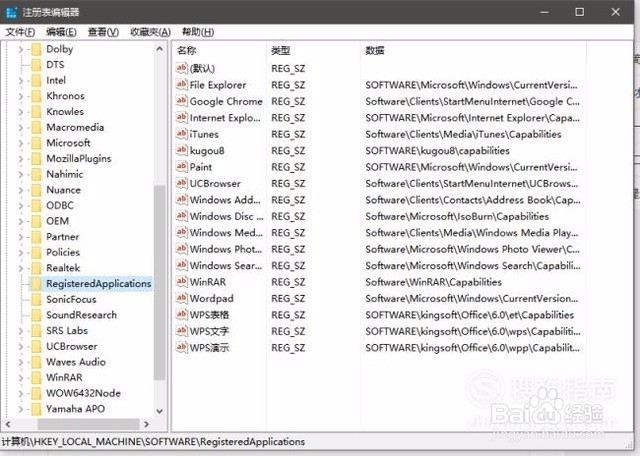Click the SOFTWARE\kugou8\capabilities data cell

click(x=438, y=151)
